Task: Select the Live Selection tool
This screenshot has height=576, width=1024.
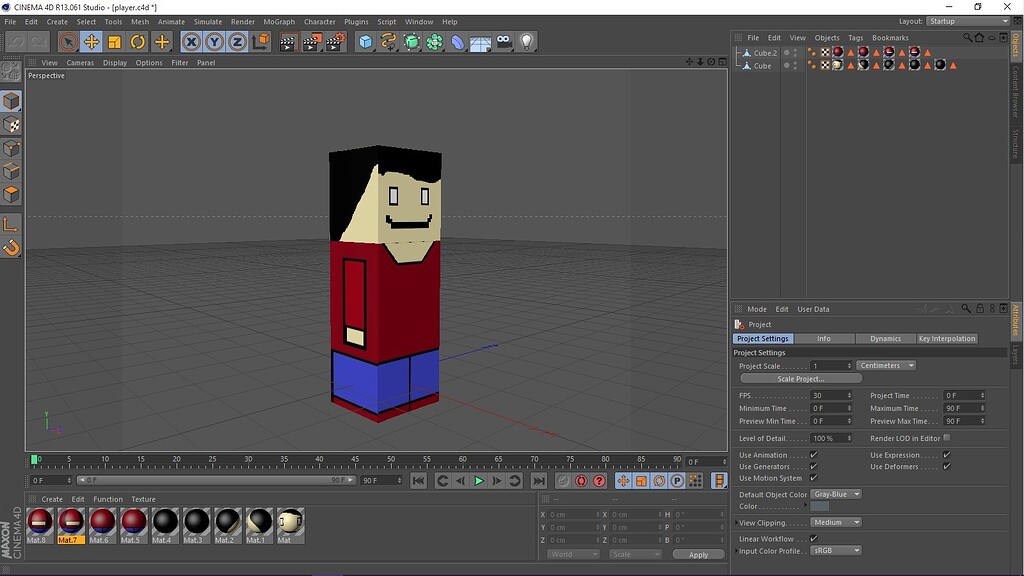Action: pyautogui.click(x=67, y=41)
